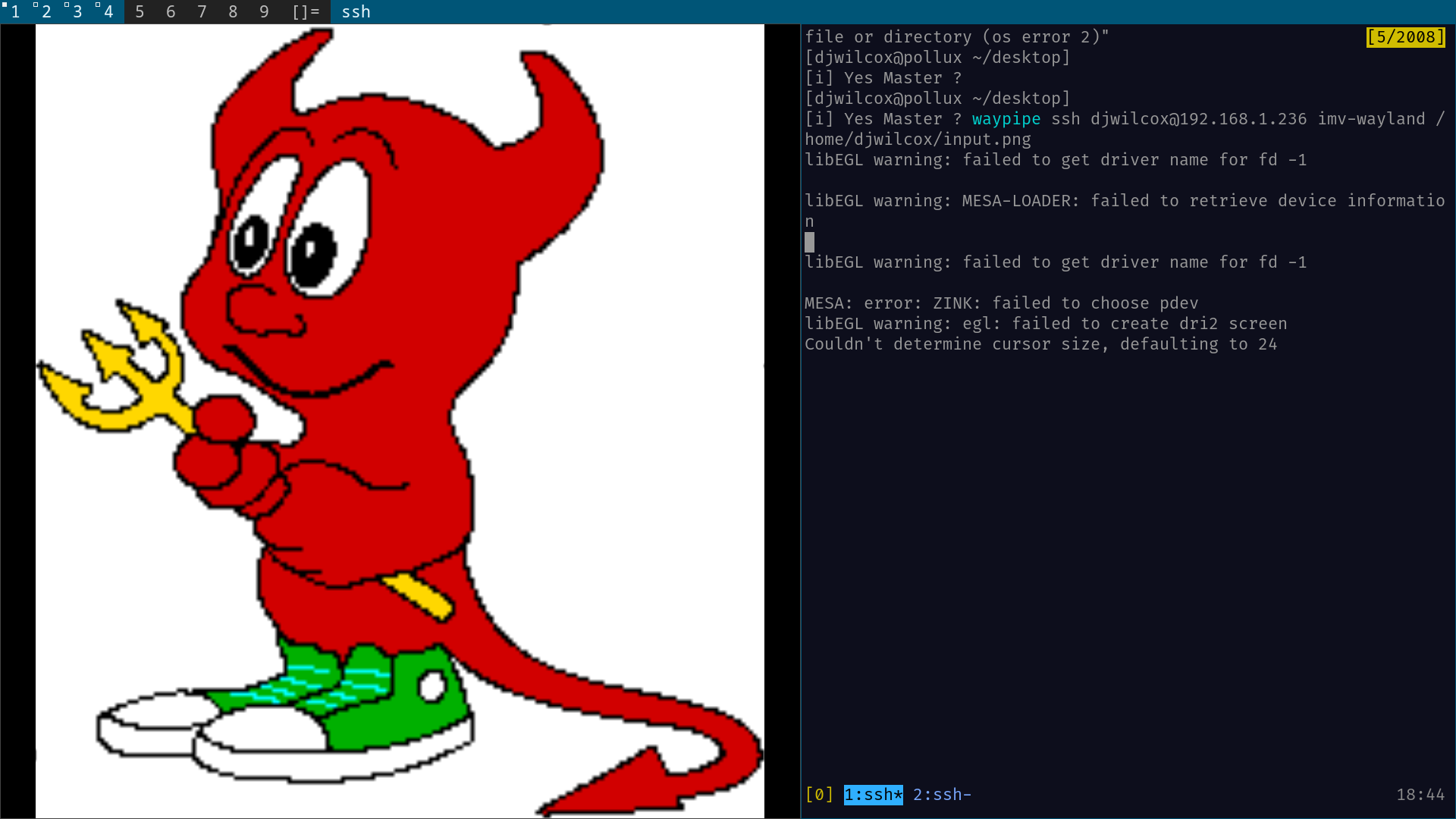Click the first 'failed to get driver name' warning

[x=1056, y=160]
